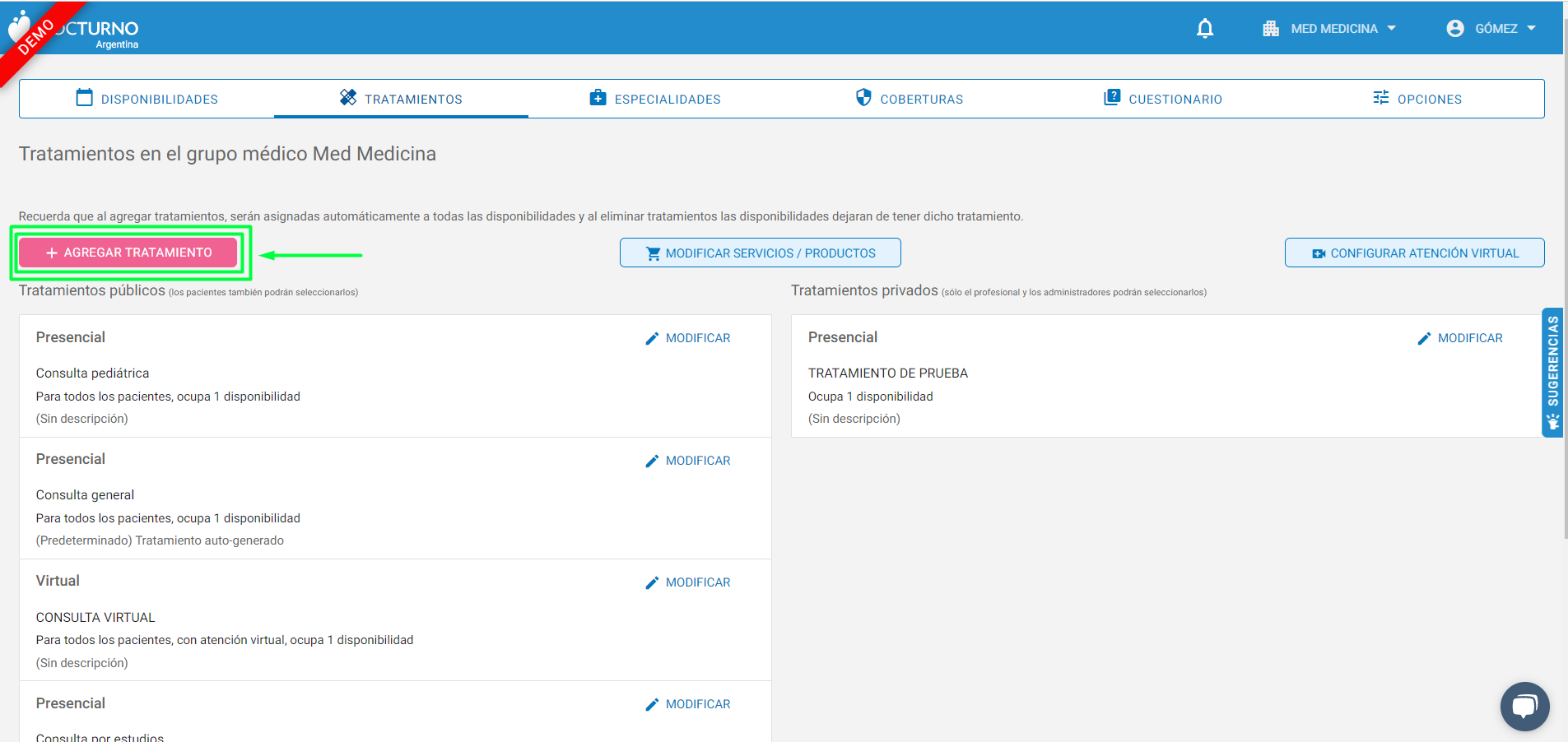
Task: Click 'Tratamientos privados' section heading
Action: tap(864, 290)
